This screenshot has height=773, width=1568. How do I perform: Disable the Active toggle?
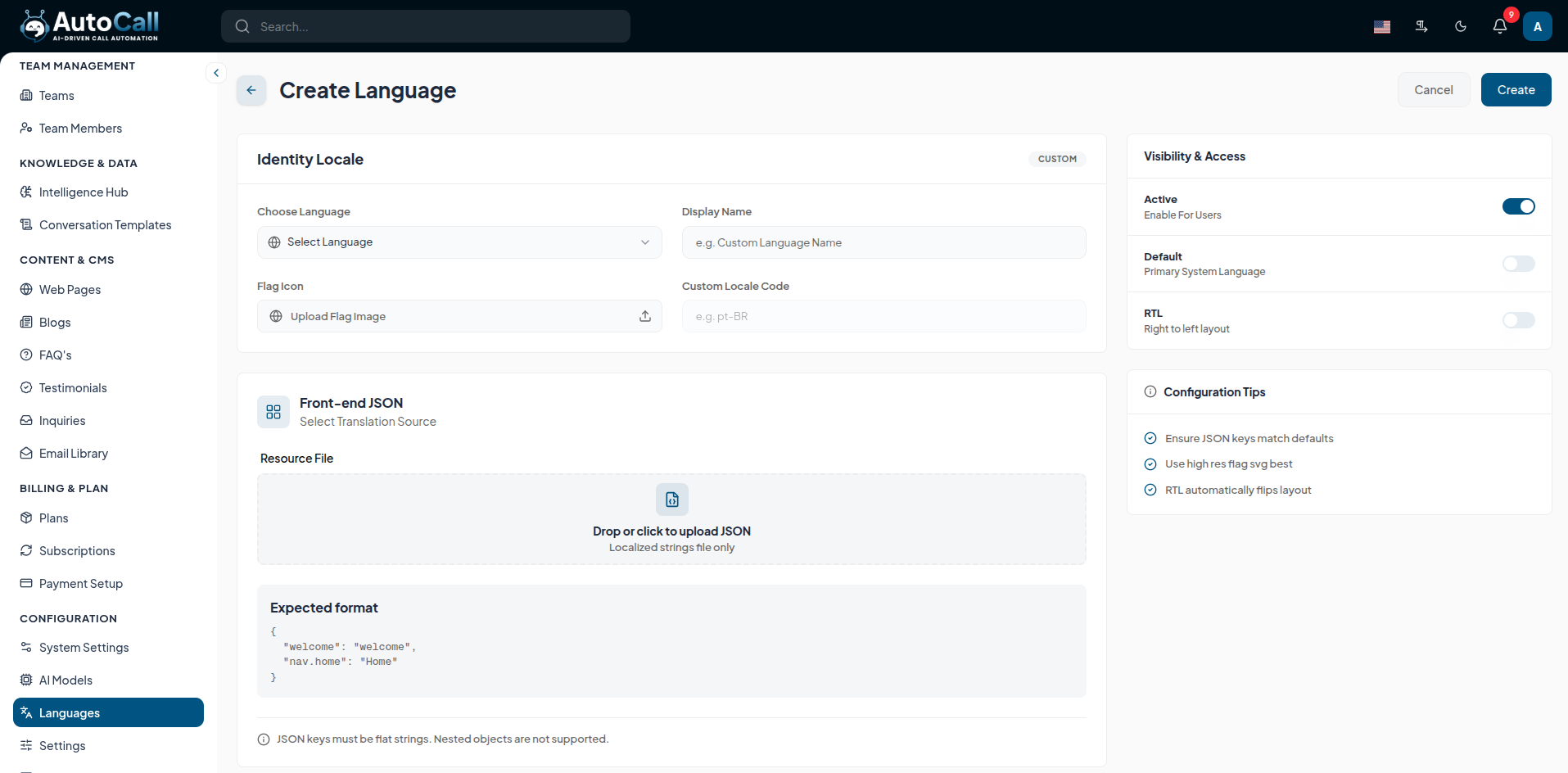coord(1518,206)
